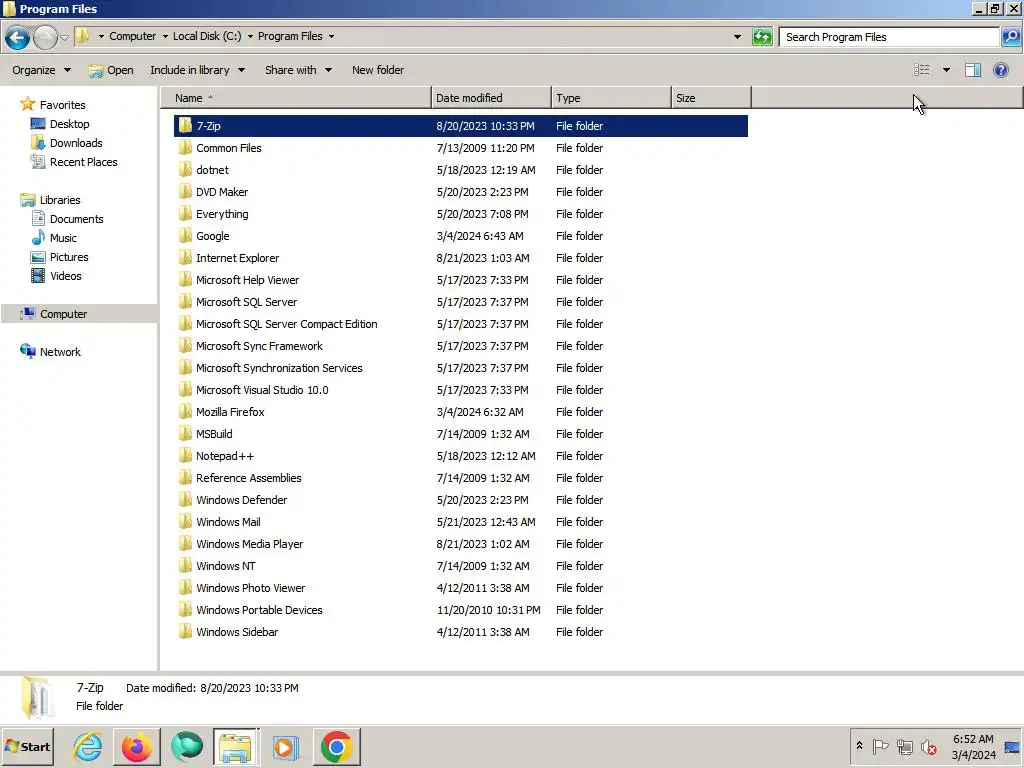Image resolution: width=1024 pixels, height=768 pixels.
Task: Open the view options dropdown arrow
Action: tap(946, 70)
